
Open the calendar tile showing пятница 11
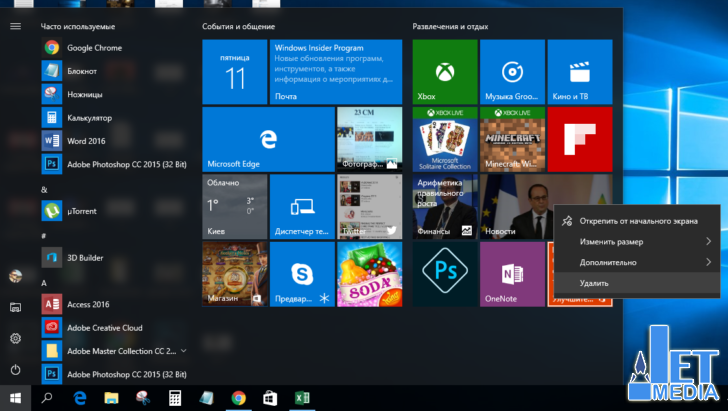point(235,72)
